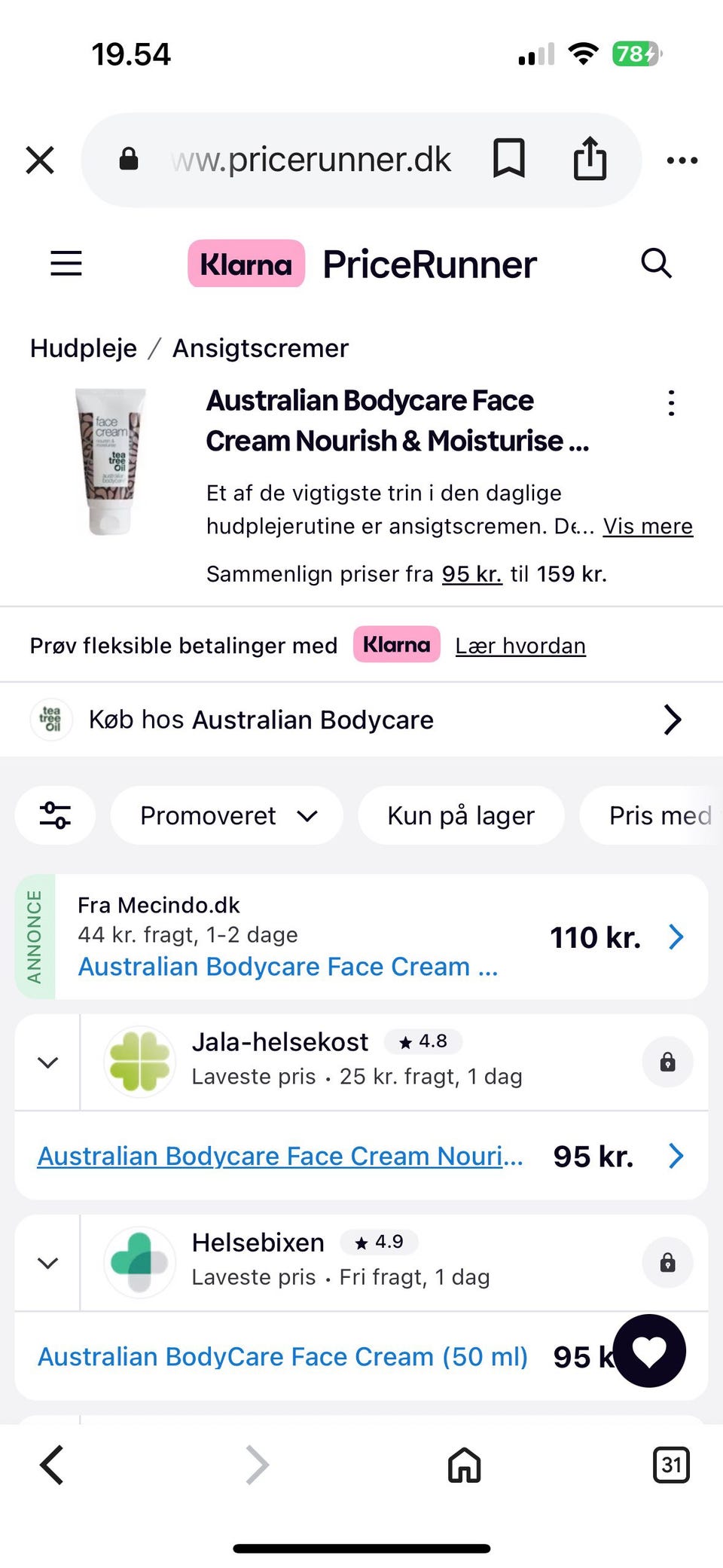Screen dimensions: 723x1568
Task: Expand the Helsebixen offer details
Action: (x=47, y=1263)
